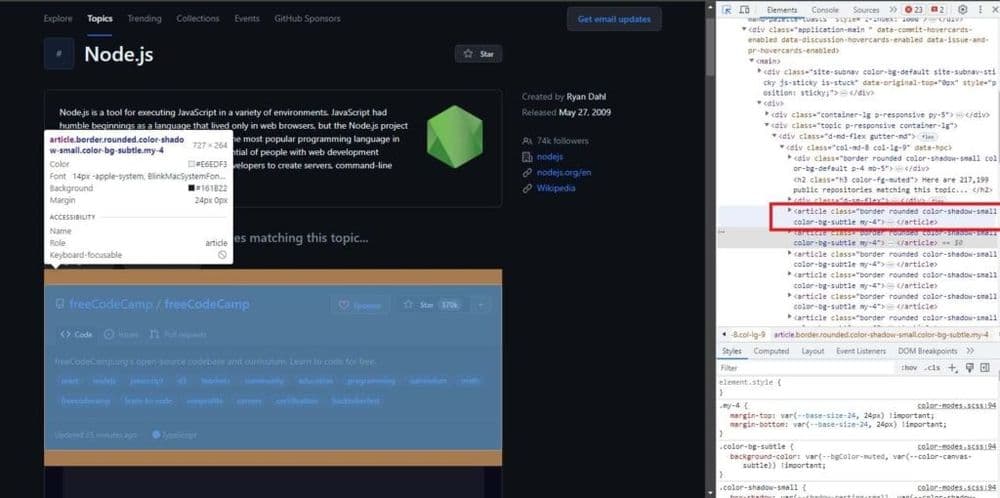Go to the Collections nav link
Image resolution: width=1000 pixels, height=498 pixels.
[x=198, y=18]
